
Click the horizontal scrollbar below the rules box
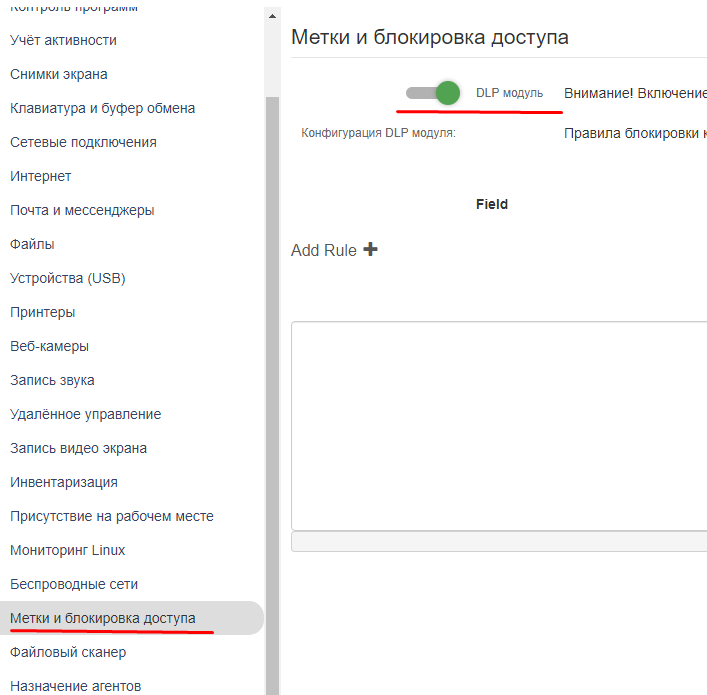coord(498,541)
